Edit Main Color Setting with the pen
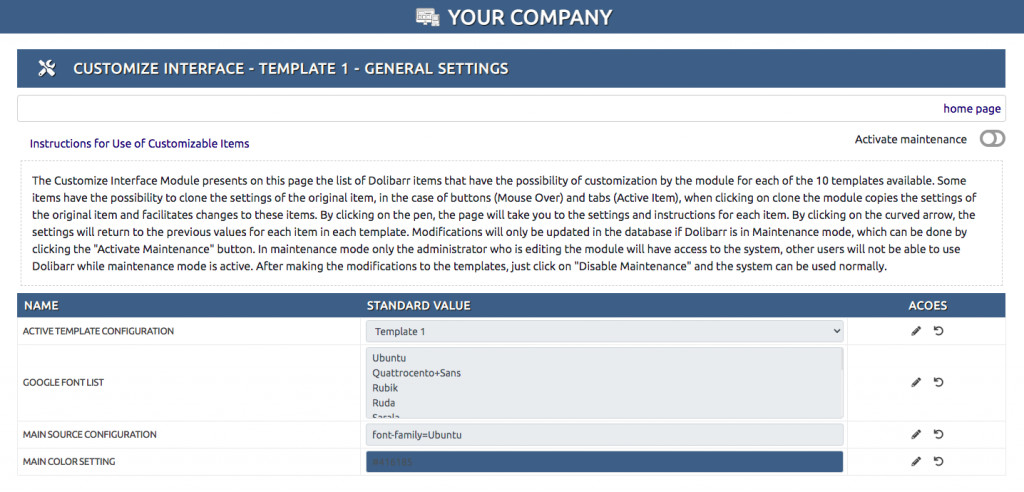1024x492 pixels. point(916,461)
